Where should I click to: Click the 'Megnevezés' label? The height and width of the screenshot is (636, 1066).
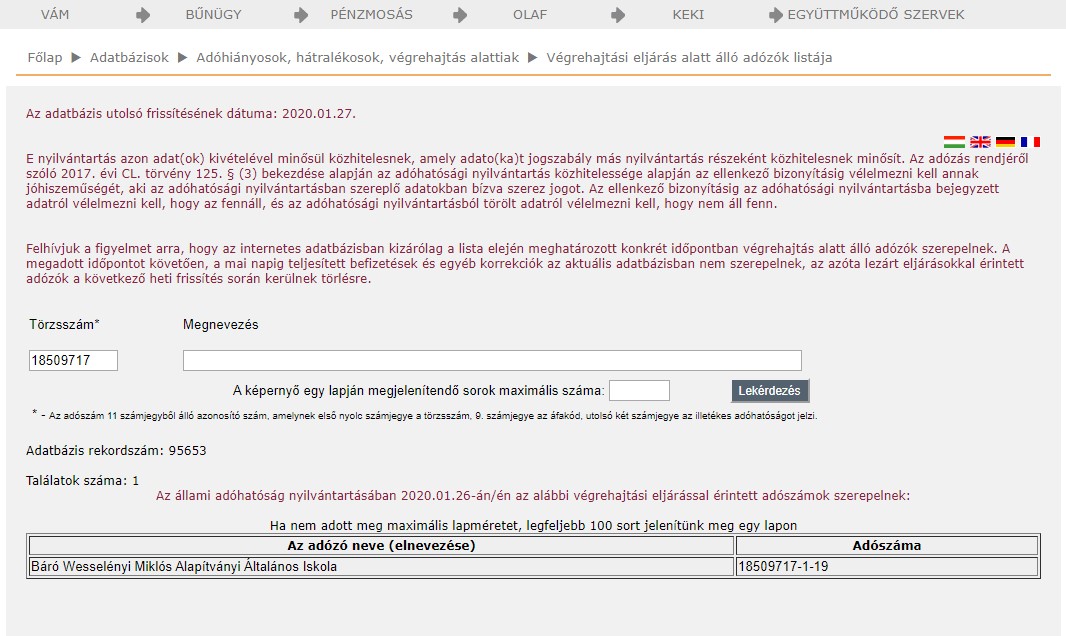[x=220, y=325]
